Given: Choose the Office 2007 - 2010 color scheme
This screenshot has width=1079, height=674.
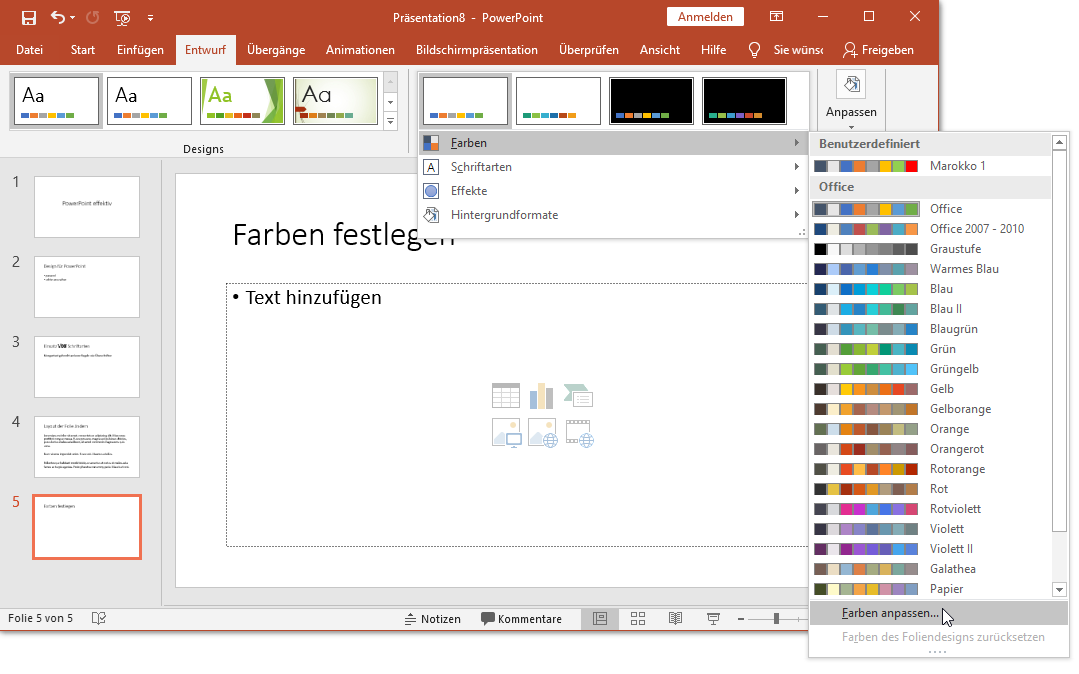Looking at the screenshot, I should point(931,229).
